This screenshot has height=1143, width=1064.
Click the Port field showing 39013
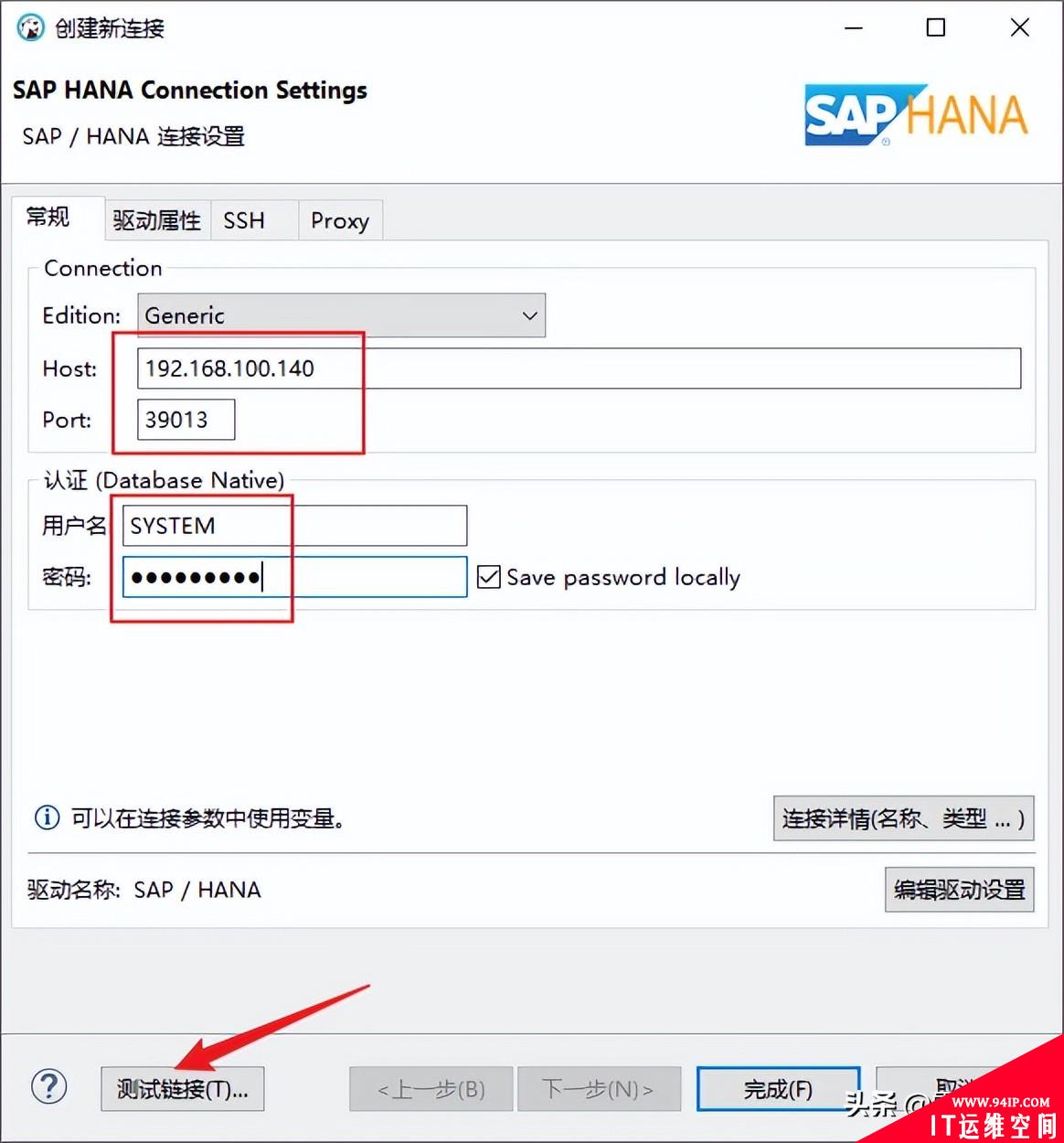point(186,420)
